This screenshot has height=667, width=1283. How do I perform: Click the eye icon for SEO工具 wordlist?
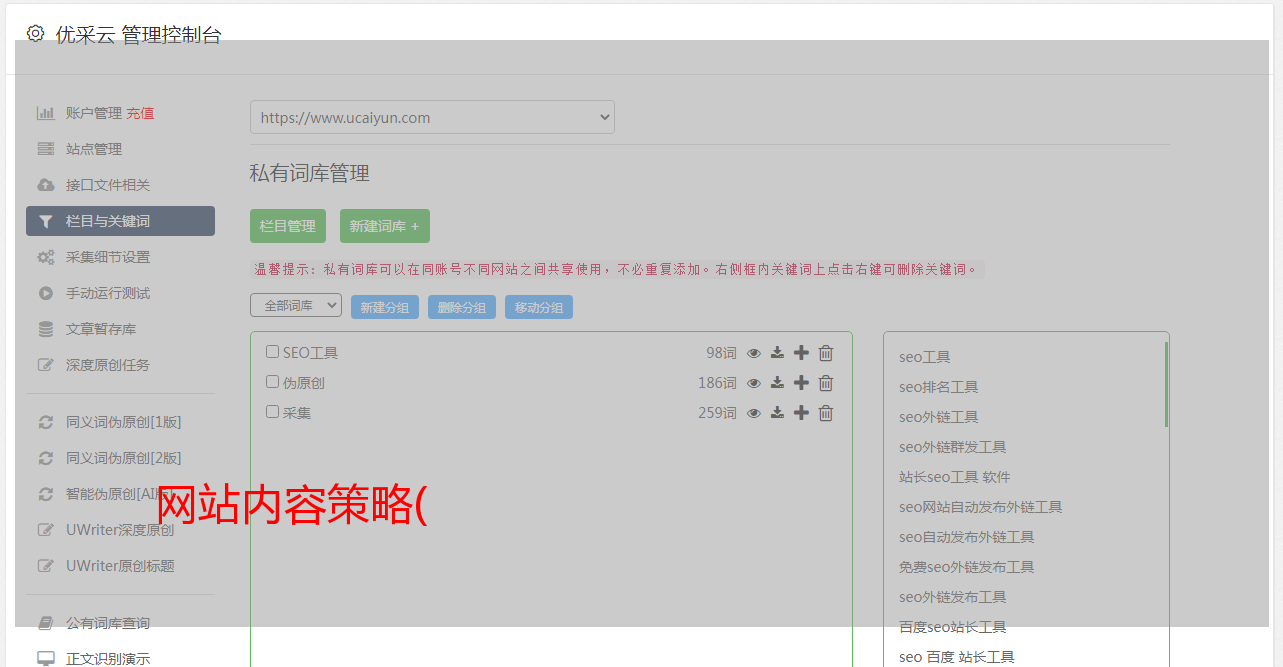[x=754, y=353]
